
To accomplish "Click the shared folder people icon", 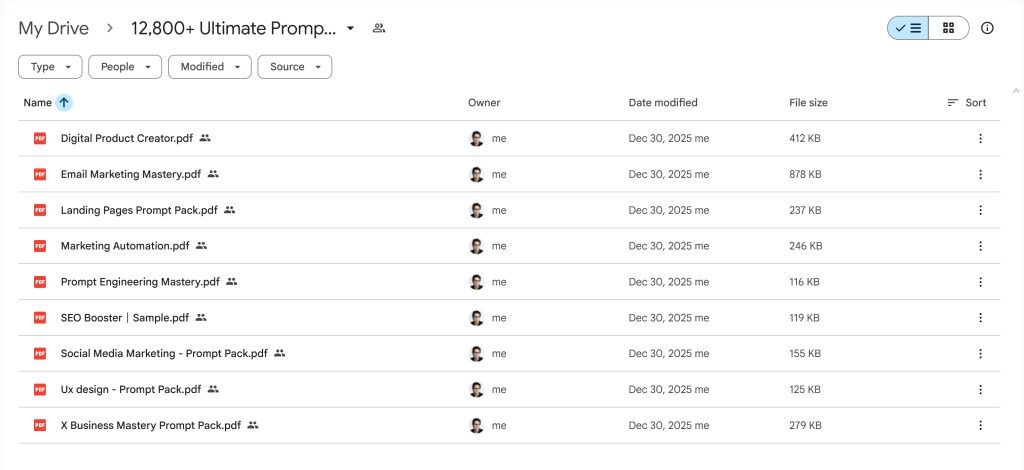I will pos(379,28).
